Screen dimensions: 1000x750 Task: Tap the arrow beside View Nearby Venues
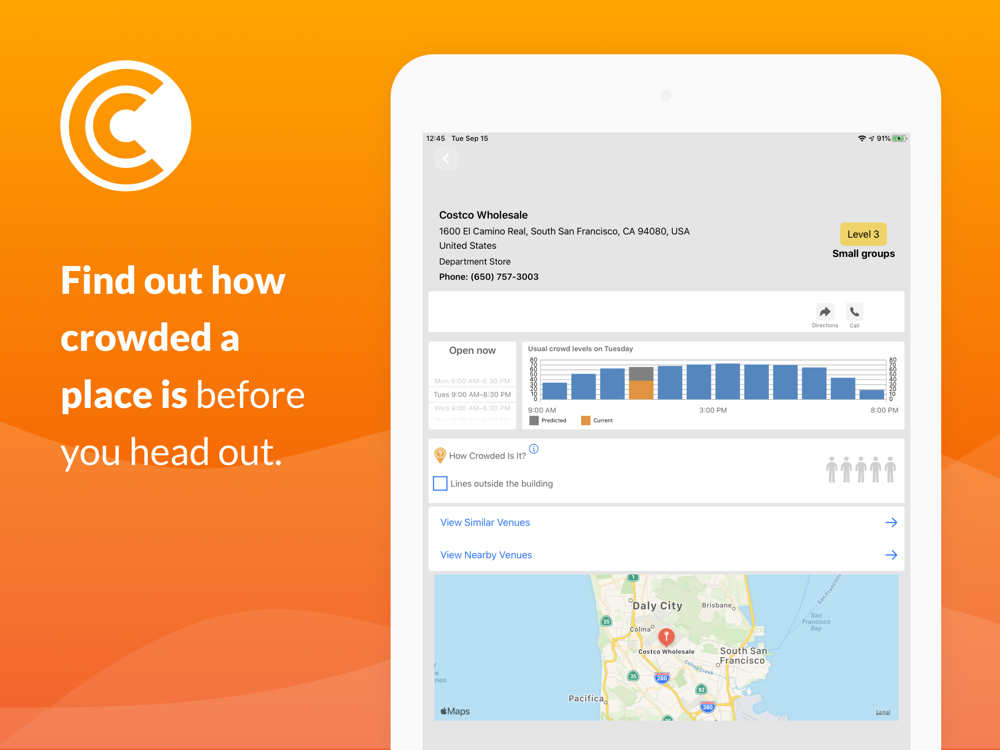891,555
